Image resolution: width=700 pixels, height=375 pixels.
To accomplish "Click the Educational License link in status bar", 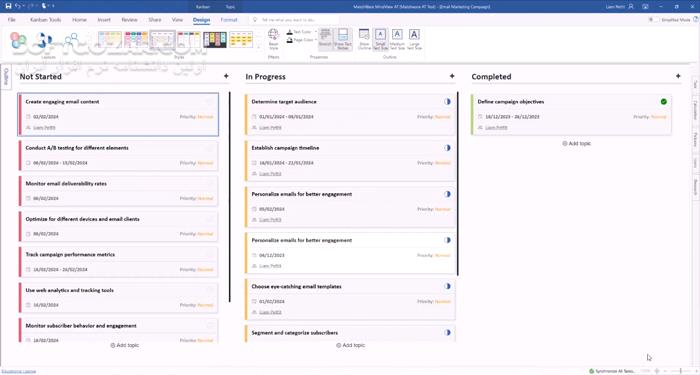I will click(18, 371).
